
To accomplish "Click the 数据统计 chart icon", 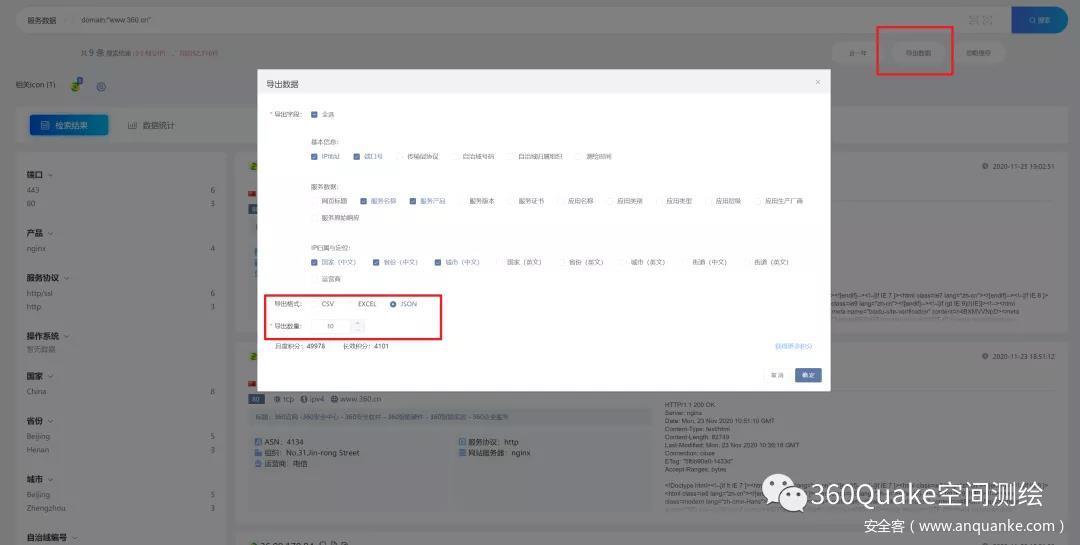I will click(132, 125).
